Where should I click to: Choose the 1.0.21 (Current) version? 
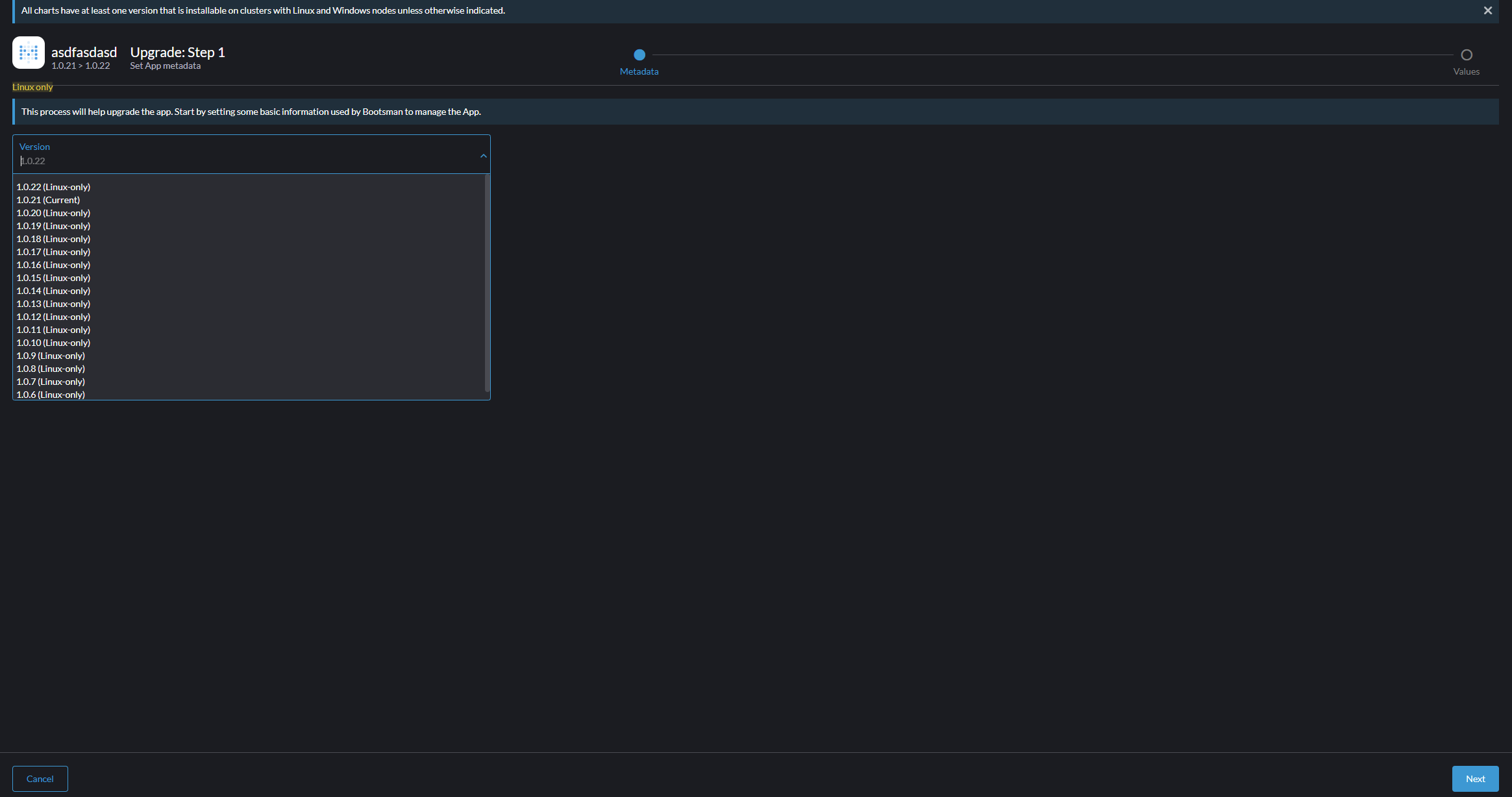[48, 200]
